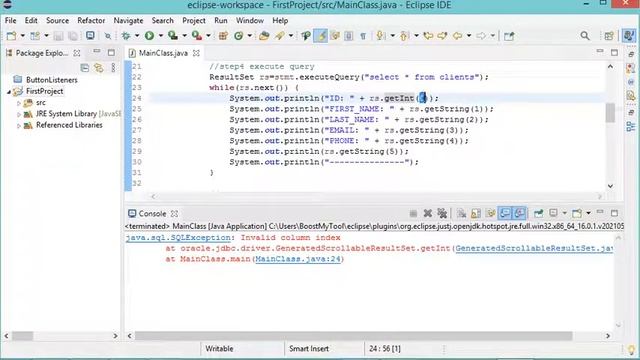The height and width of the screenshot is (360, 640).
Task: Click the Debug bug icon
Action: coord(126,36)
